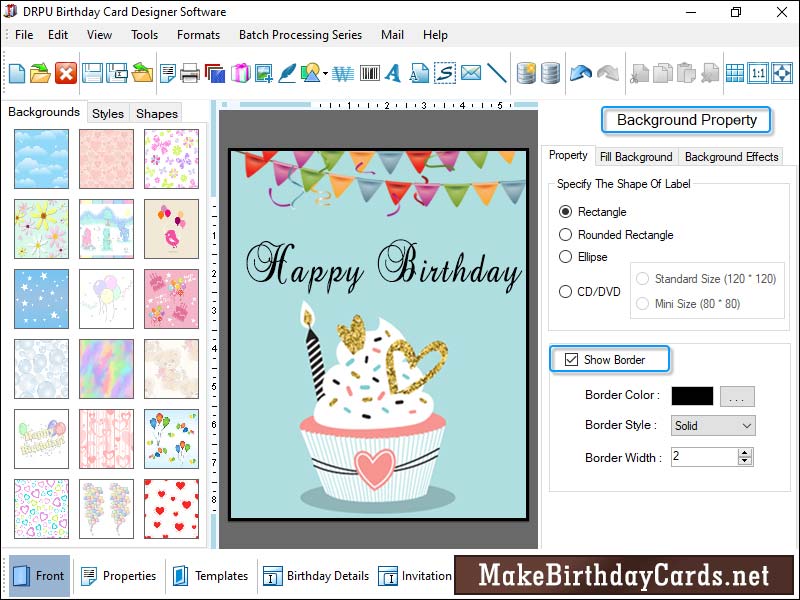This screenshot has width=800, height=600.
Task: Uncheck the Show Border checkbox
Action: [x=570, y=359]
